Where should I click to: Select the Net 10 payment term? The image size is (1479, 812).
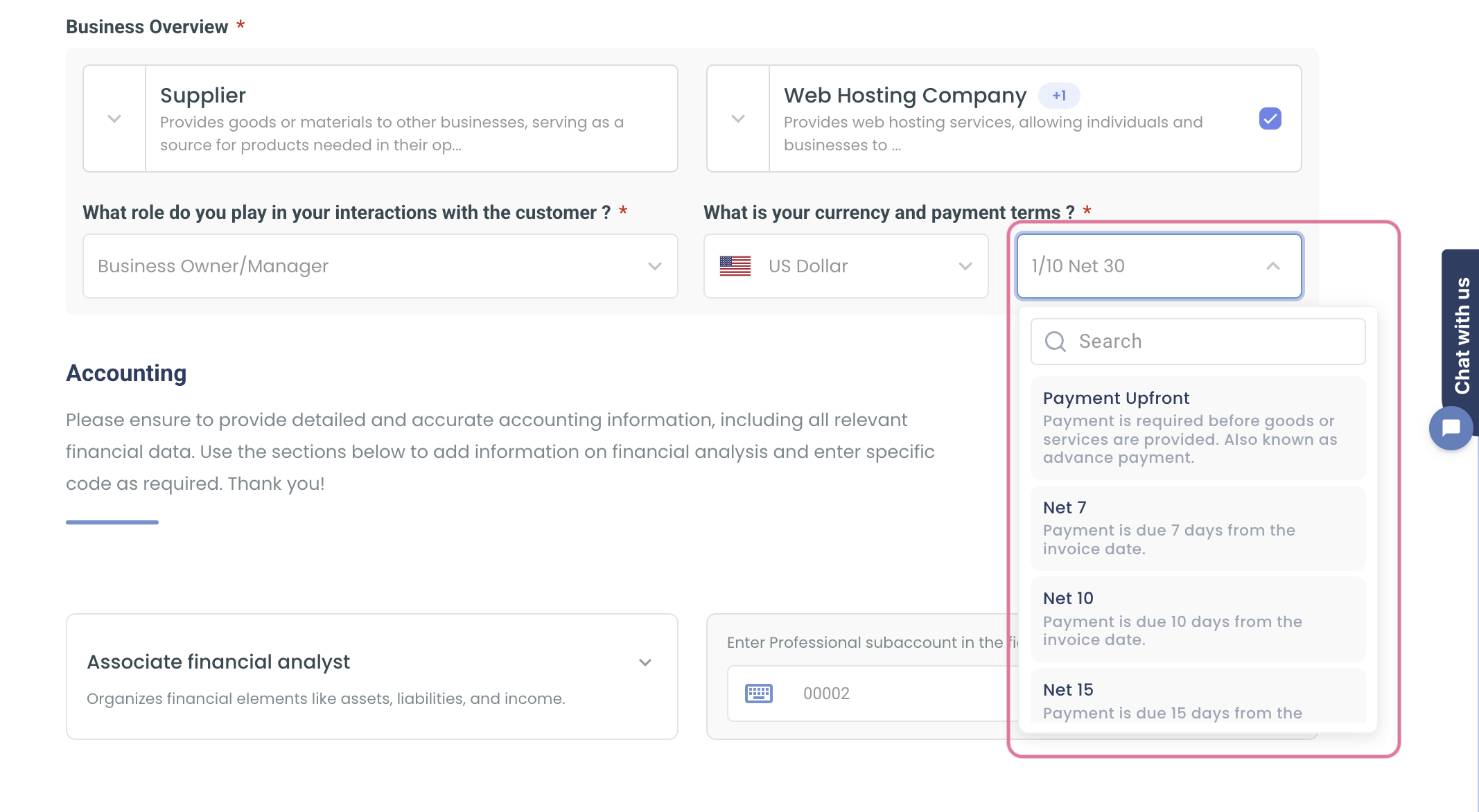[x=1197, y=619]
